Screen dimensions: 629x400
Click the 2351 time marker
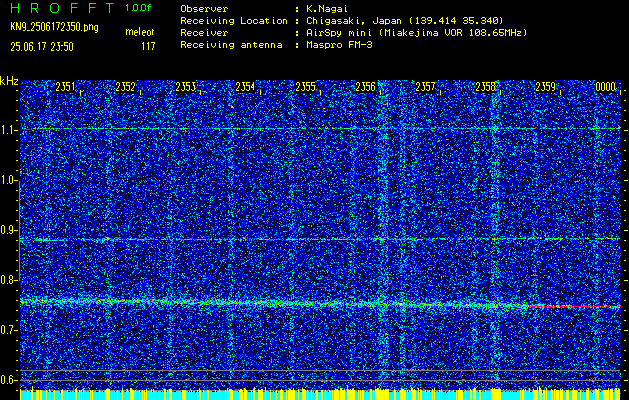click(65, 87)
